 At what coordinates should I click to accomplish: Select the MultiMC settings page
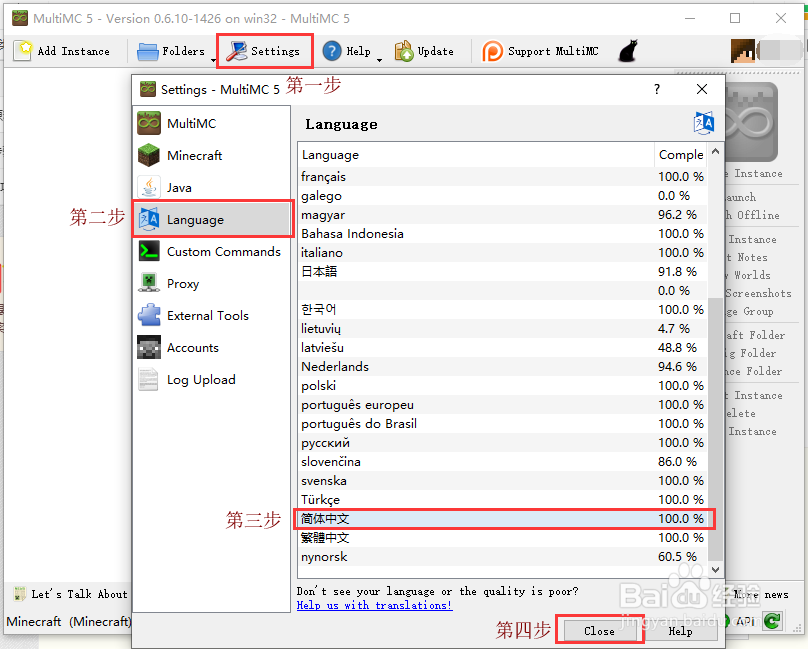(211, 123)
